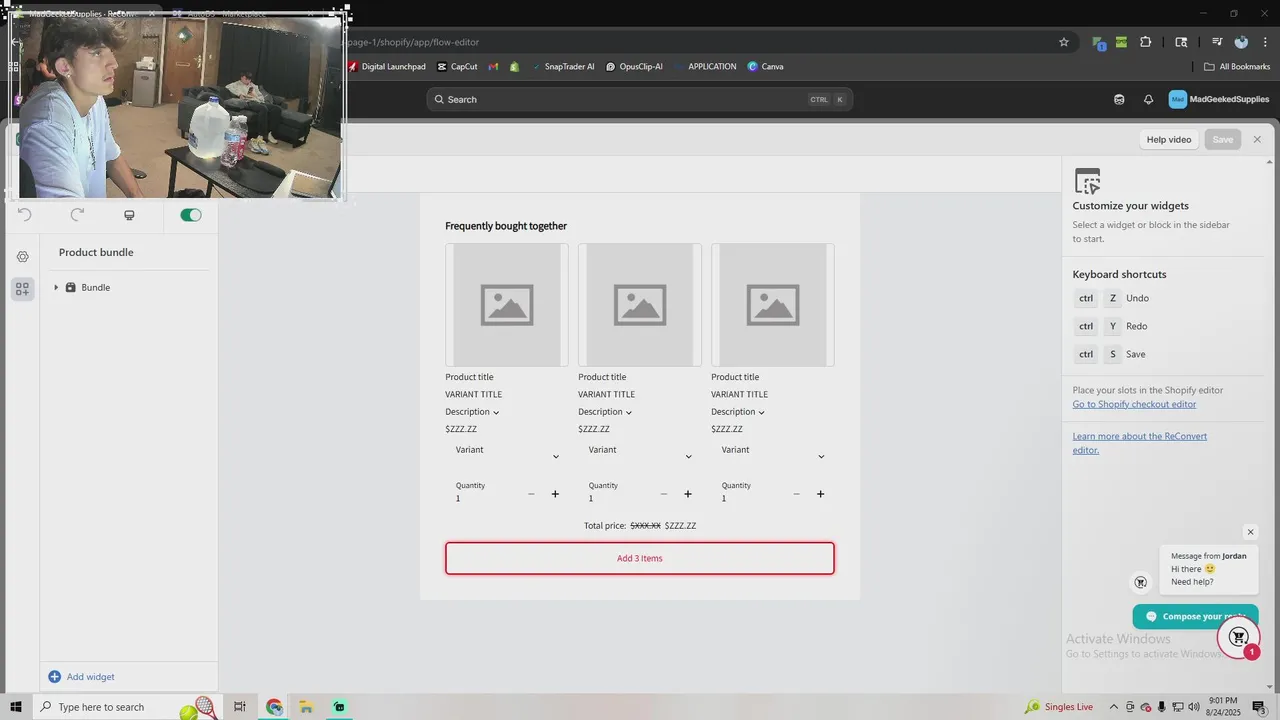This screenshot has width=1280, height=720.
Task: Open Digital Launchpad bookmark
Action: coord(386,67)
